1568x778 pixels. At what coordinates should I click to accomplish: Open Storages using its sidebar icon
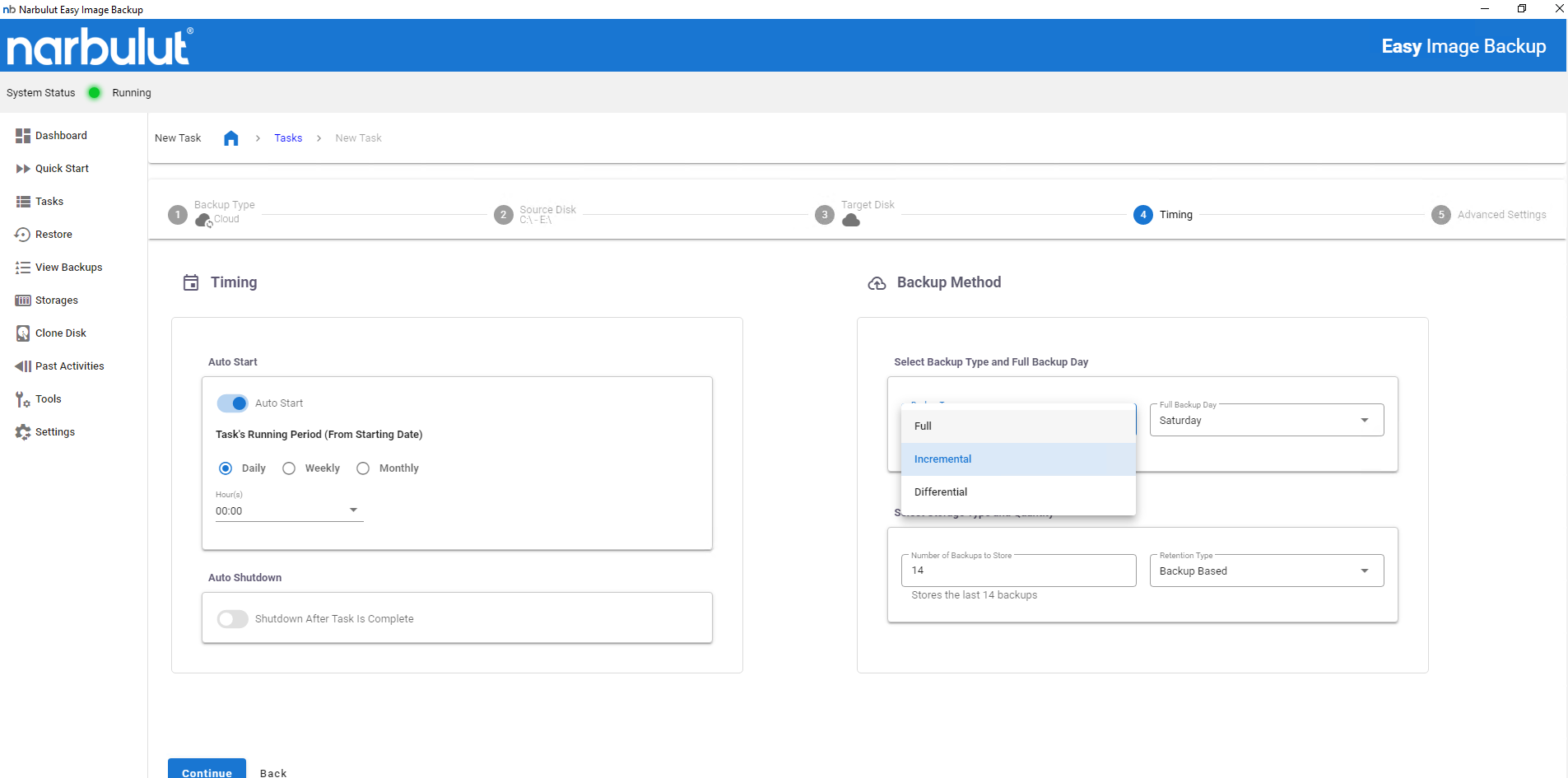[23, 300]
